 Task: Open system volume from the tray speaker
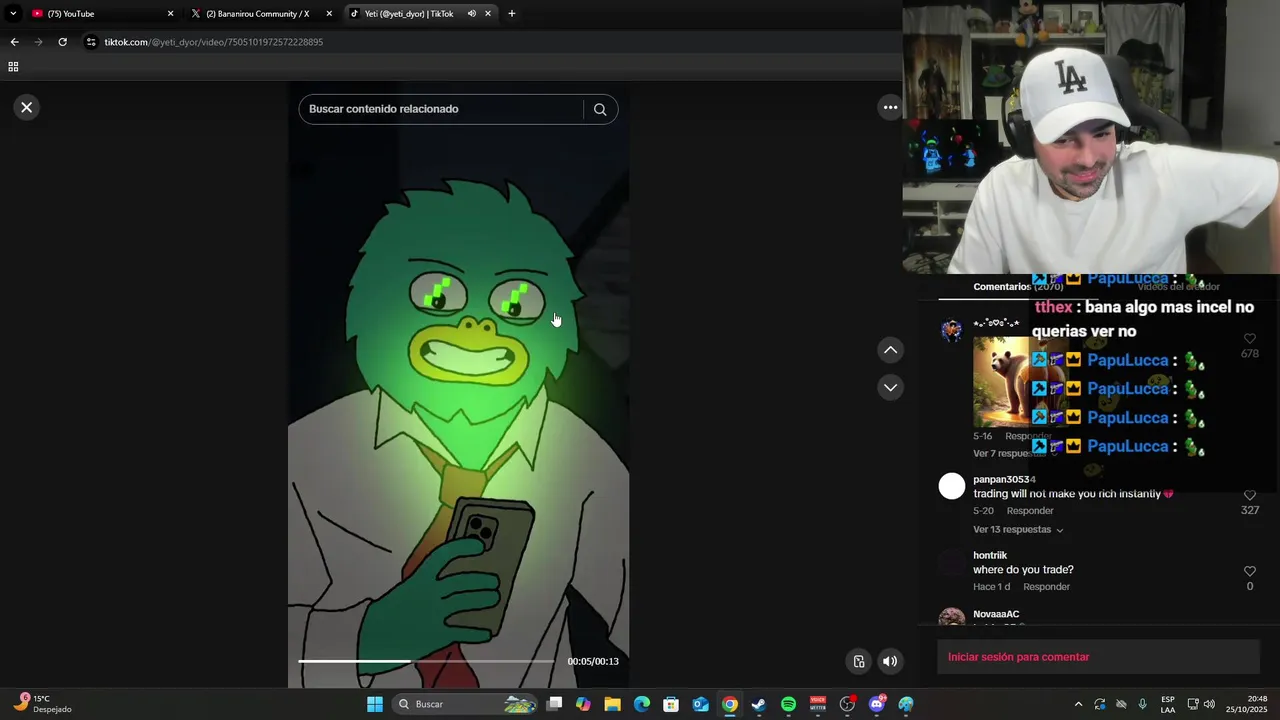pos(1209,704)
